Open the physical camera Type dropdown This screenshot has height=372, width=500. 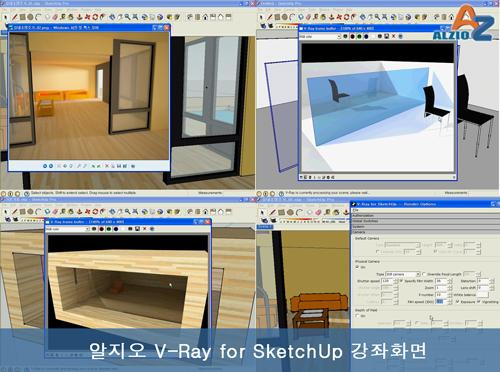coord(402,274)
